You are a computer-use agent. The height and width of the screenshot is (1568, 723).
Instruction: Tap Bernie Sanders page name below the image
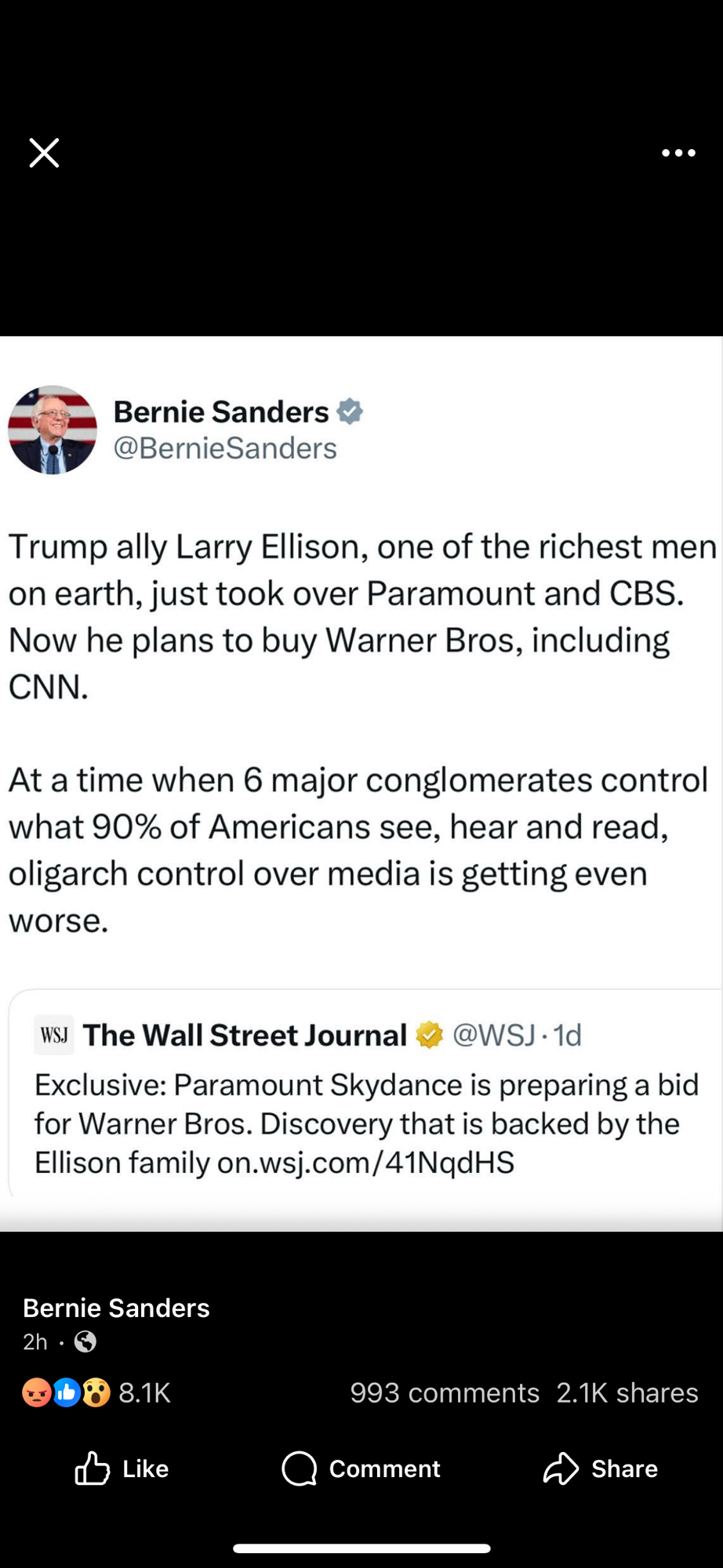pos(116,1308)
